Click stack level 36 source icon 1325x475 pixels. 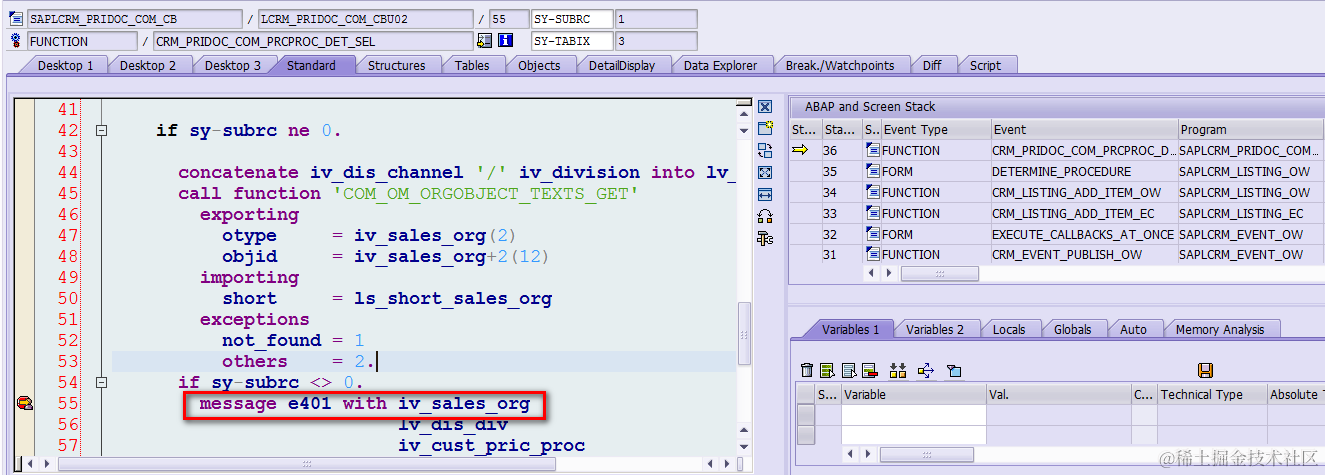point(873,150)
